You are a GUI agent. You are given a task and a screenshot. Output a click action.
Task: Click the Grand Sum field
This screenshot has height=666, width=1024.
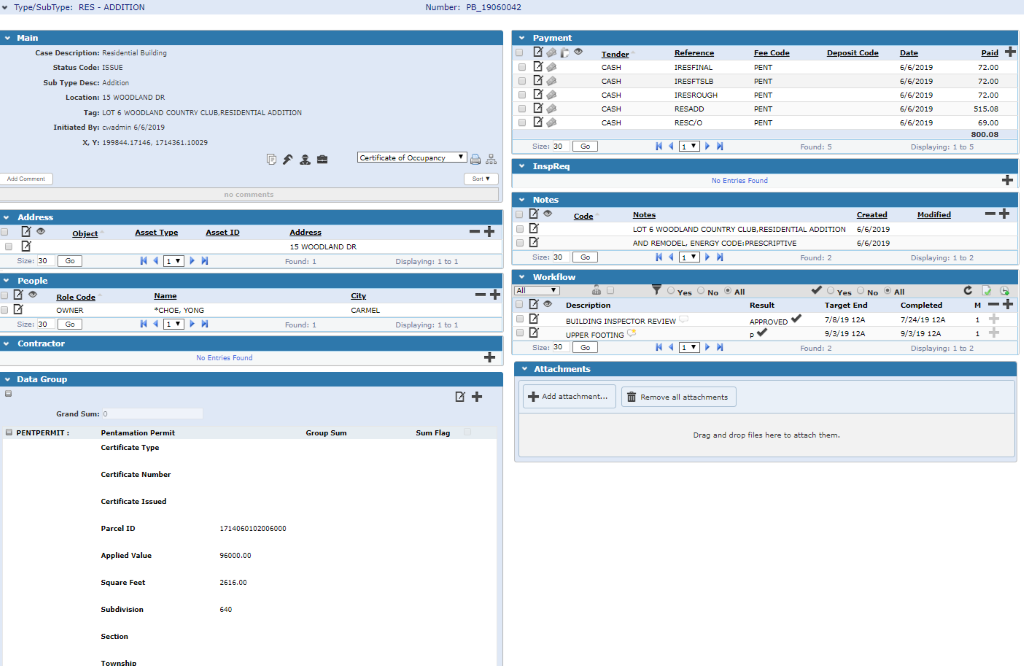click(x=152, y=413)
